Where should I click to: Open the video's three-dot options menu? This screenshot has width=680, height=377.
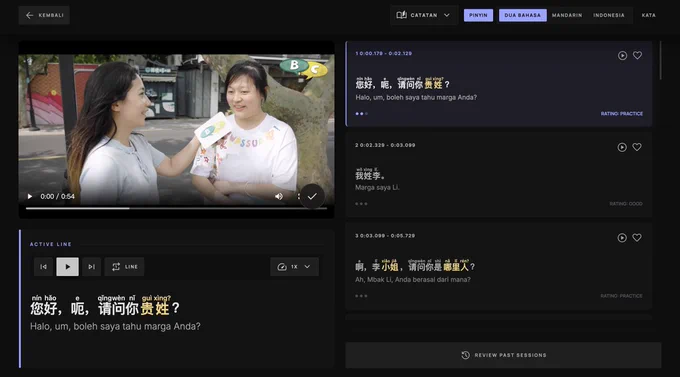coord(298,197)
